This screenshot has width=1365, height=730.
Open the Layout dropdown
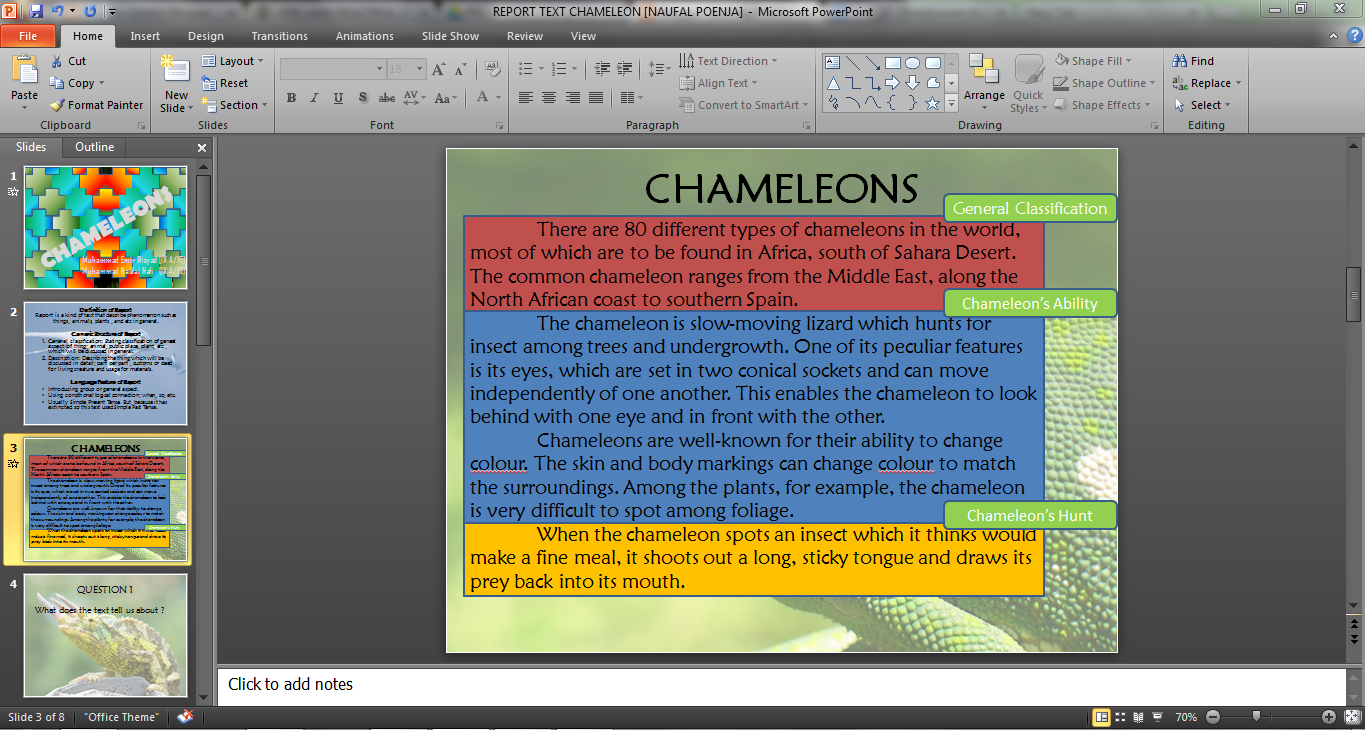coord(232,61)
